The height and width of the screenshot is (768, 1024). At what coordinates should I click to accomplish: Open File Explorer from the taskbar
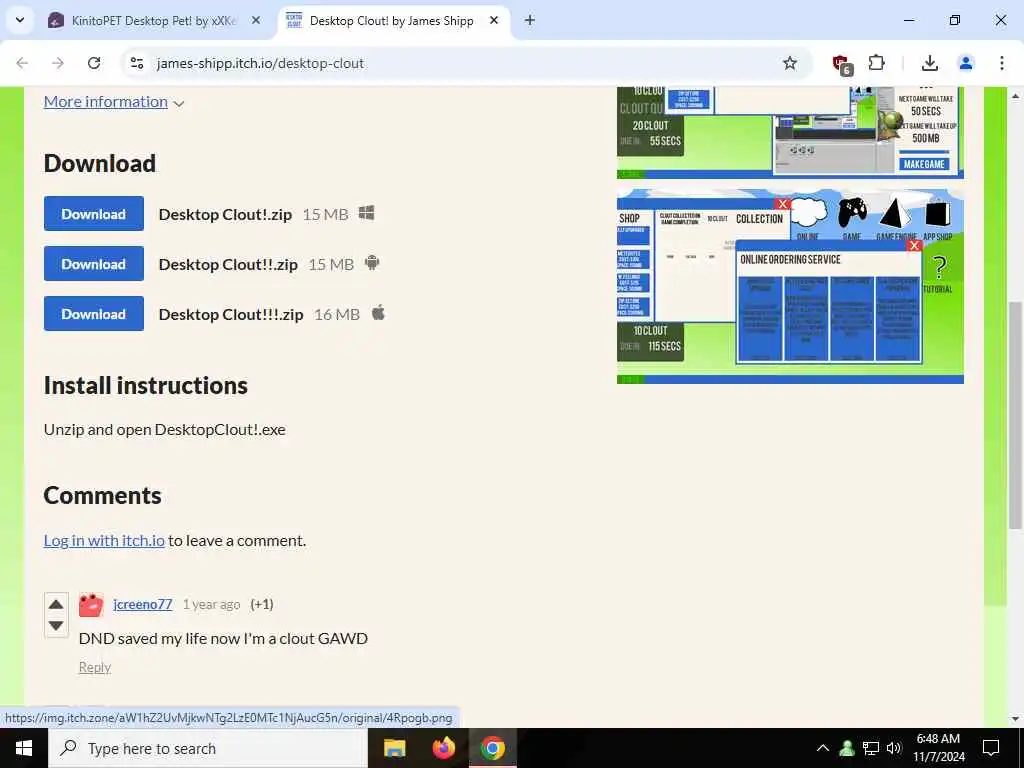[x=394, y=748]
